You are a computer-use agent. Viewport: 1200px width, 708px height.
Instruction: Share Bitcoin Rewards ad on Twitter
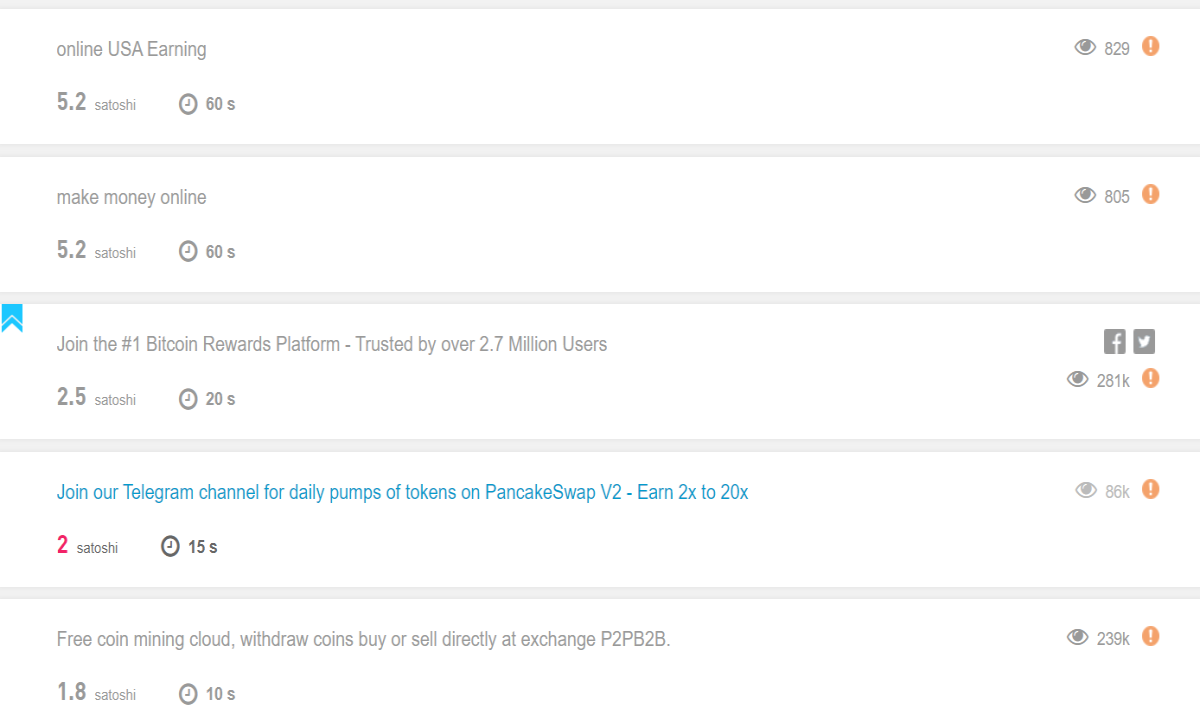point(1145,342)
